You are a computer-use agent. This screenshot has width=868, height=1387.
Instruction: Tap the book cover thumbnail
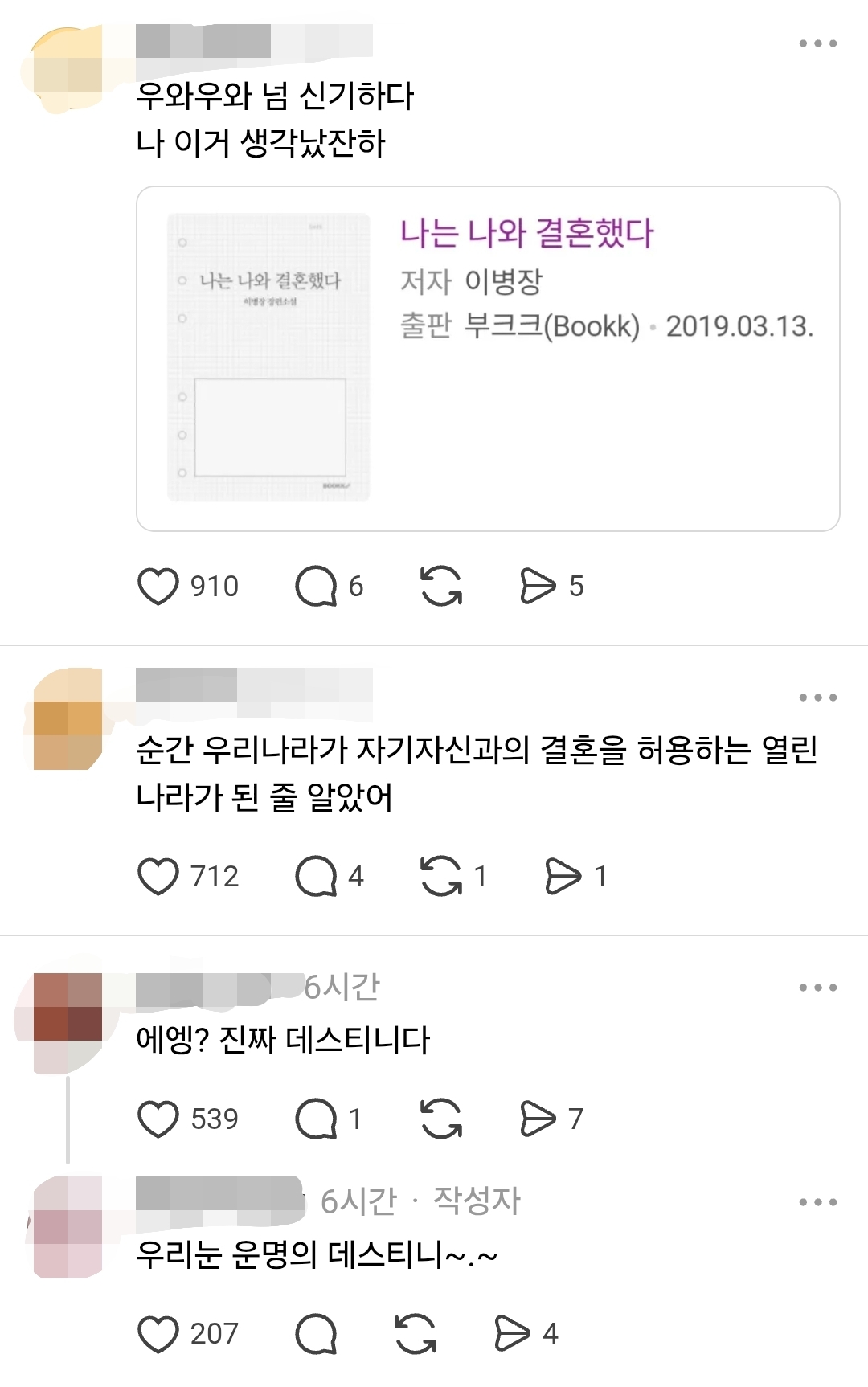point(268,358)
